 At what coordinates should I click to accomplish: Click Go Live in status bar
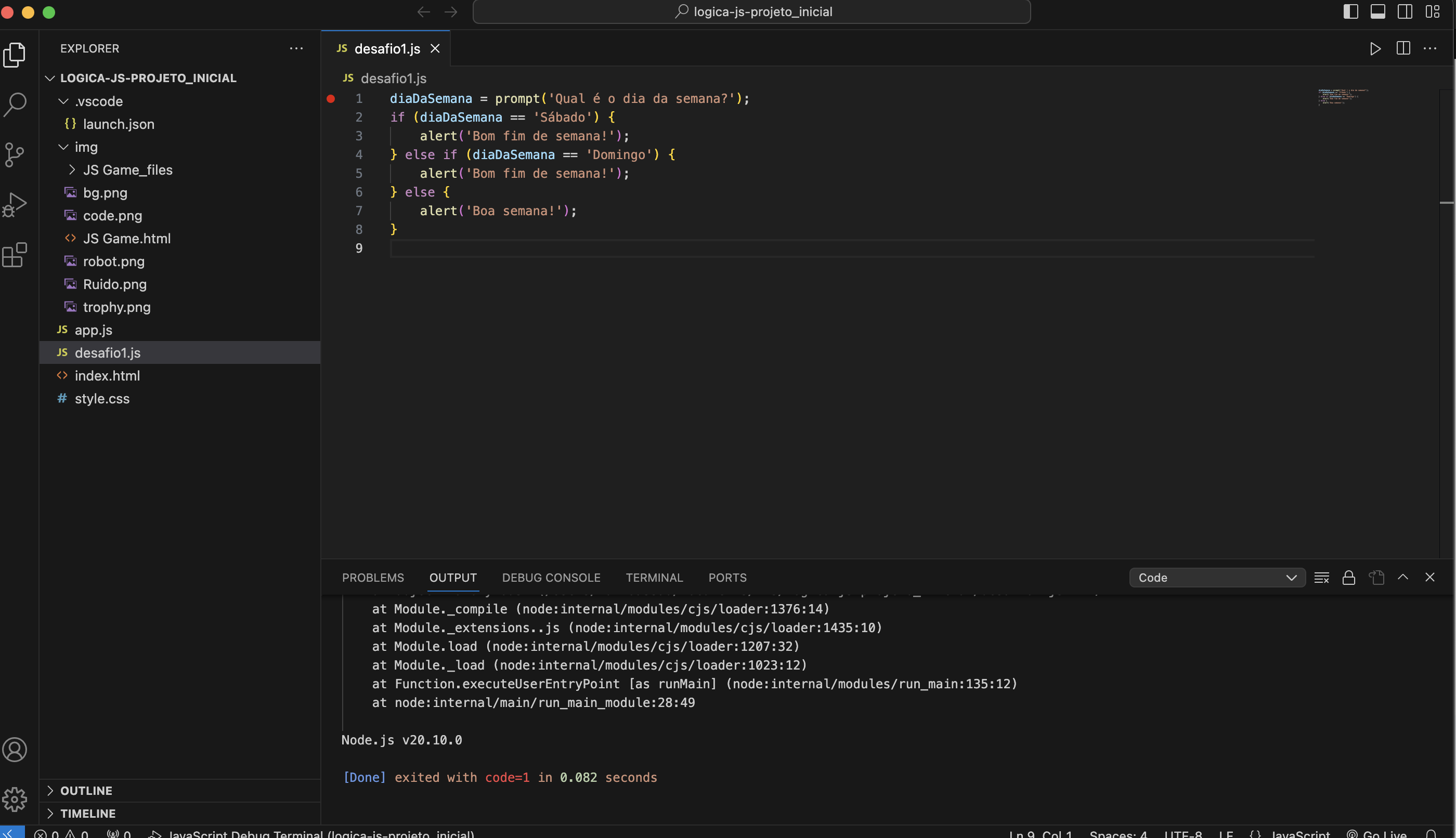click(1376, 834)
